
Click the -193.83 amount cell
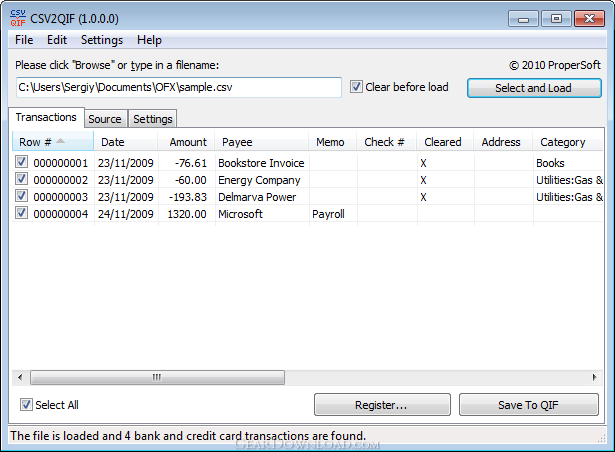click(x=187, y=197)
